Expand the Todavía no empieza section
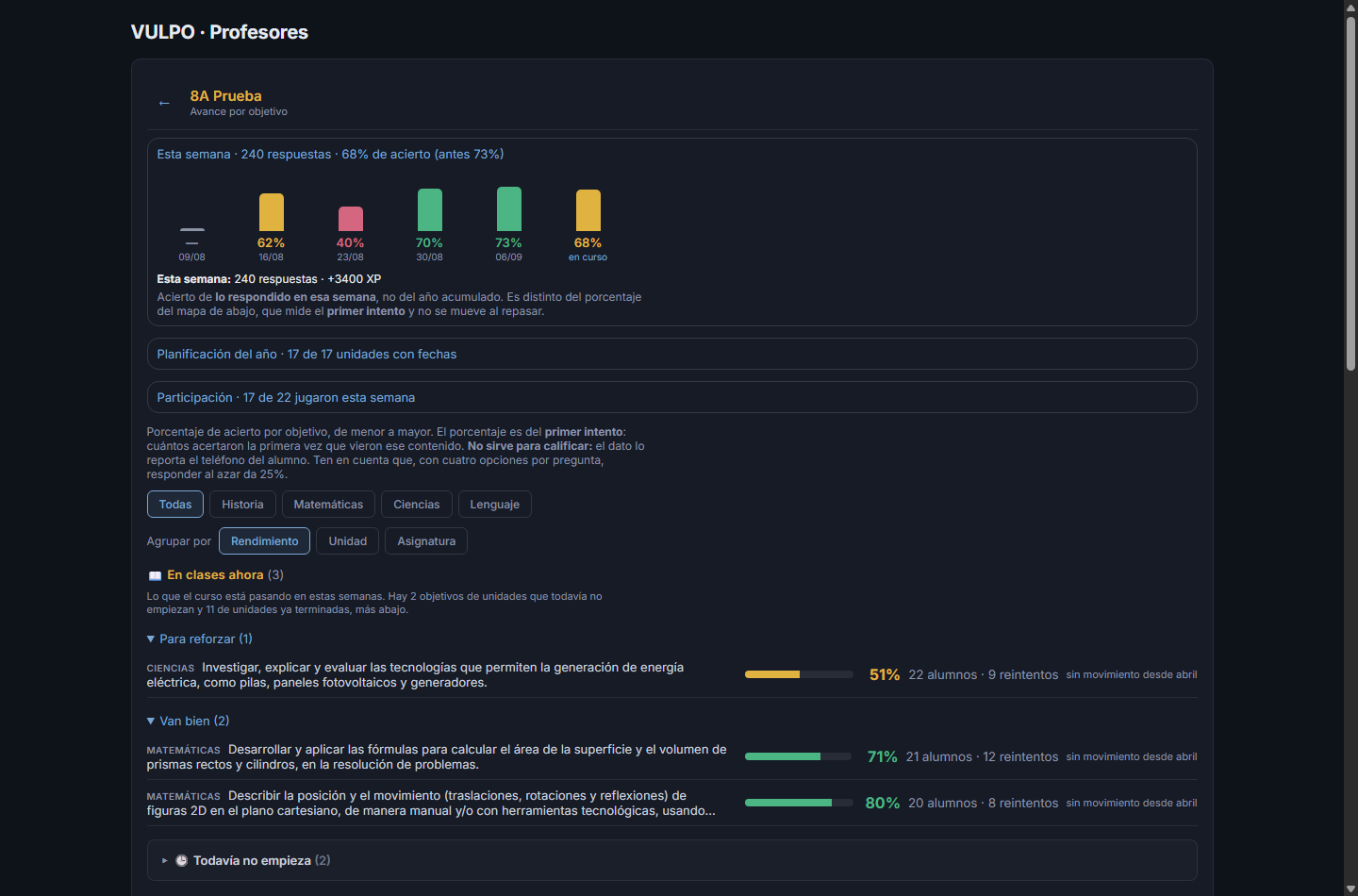The height and width of the screenshot is (896, 1358). (x=672, y=860)
